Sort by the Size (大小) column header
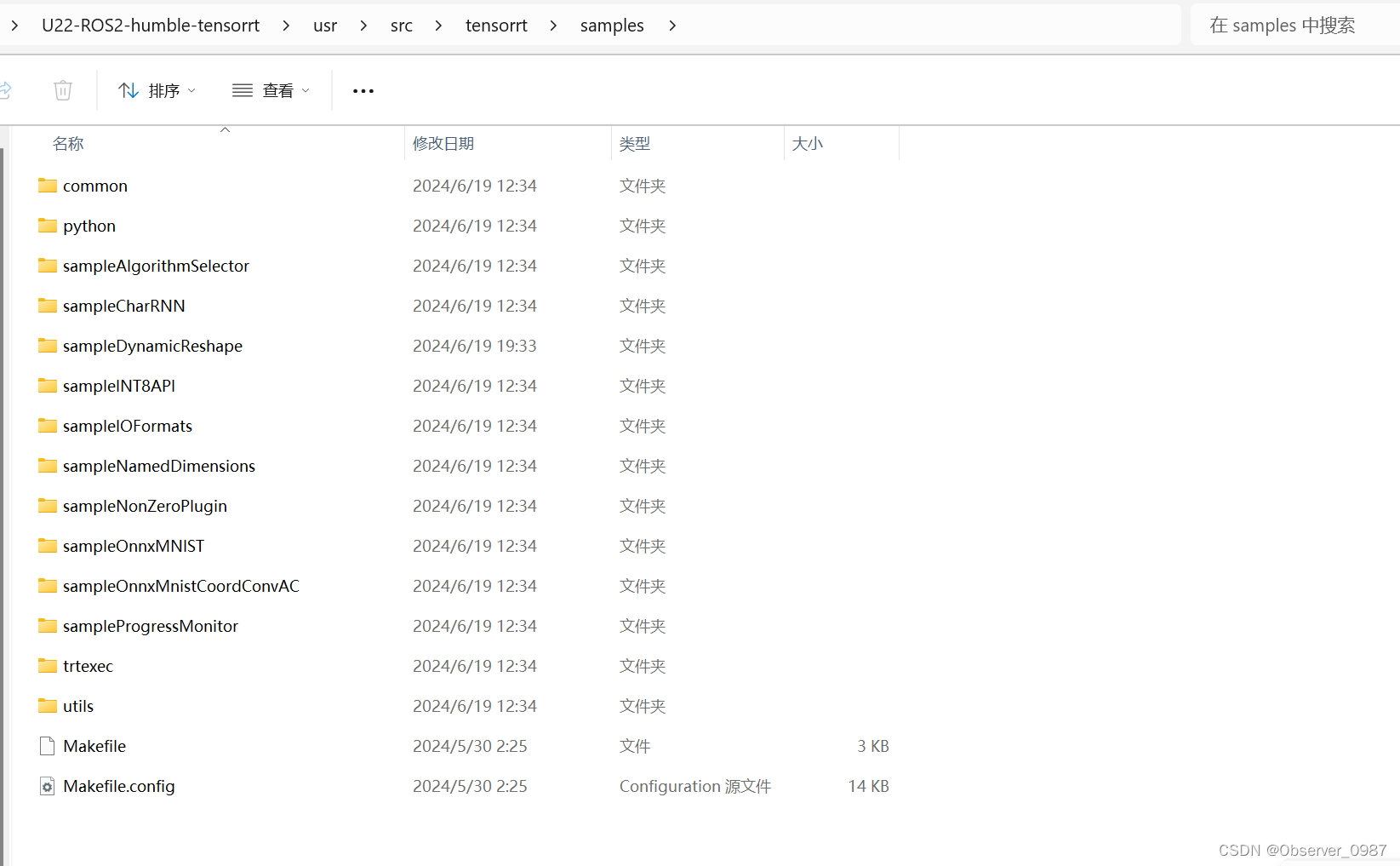The image size is (1400, 866). click(808, 143)
